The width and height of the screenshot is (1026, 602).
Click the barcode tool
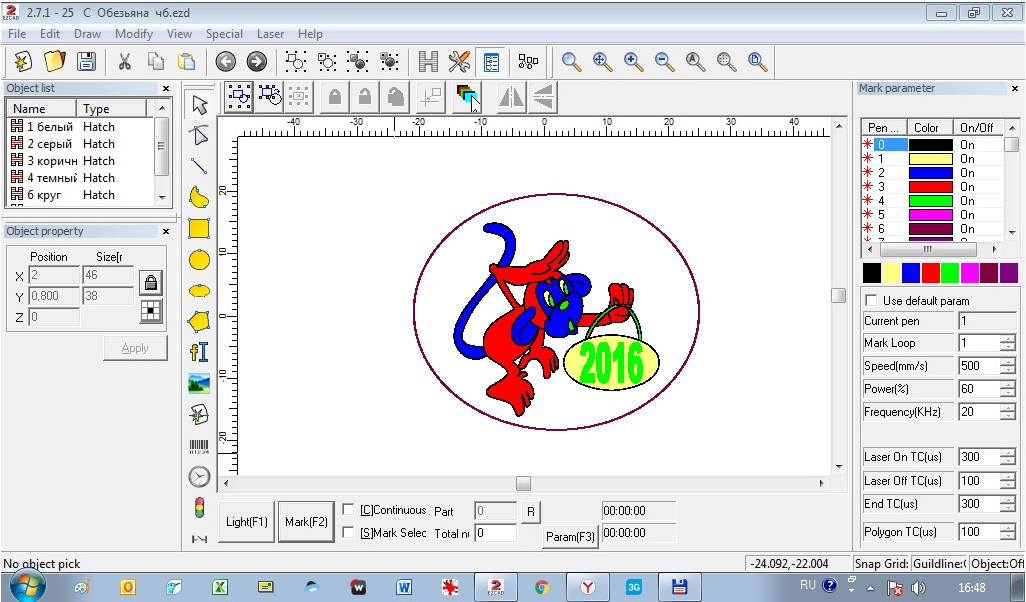click(x=199, y=446)
